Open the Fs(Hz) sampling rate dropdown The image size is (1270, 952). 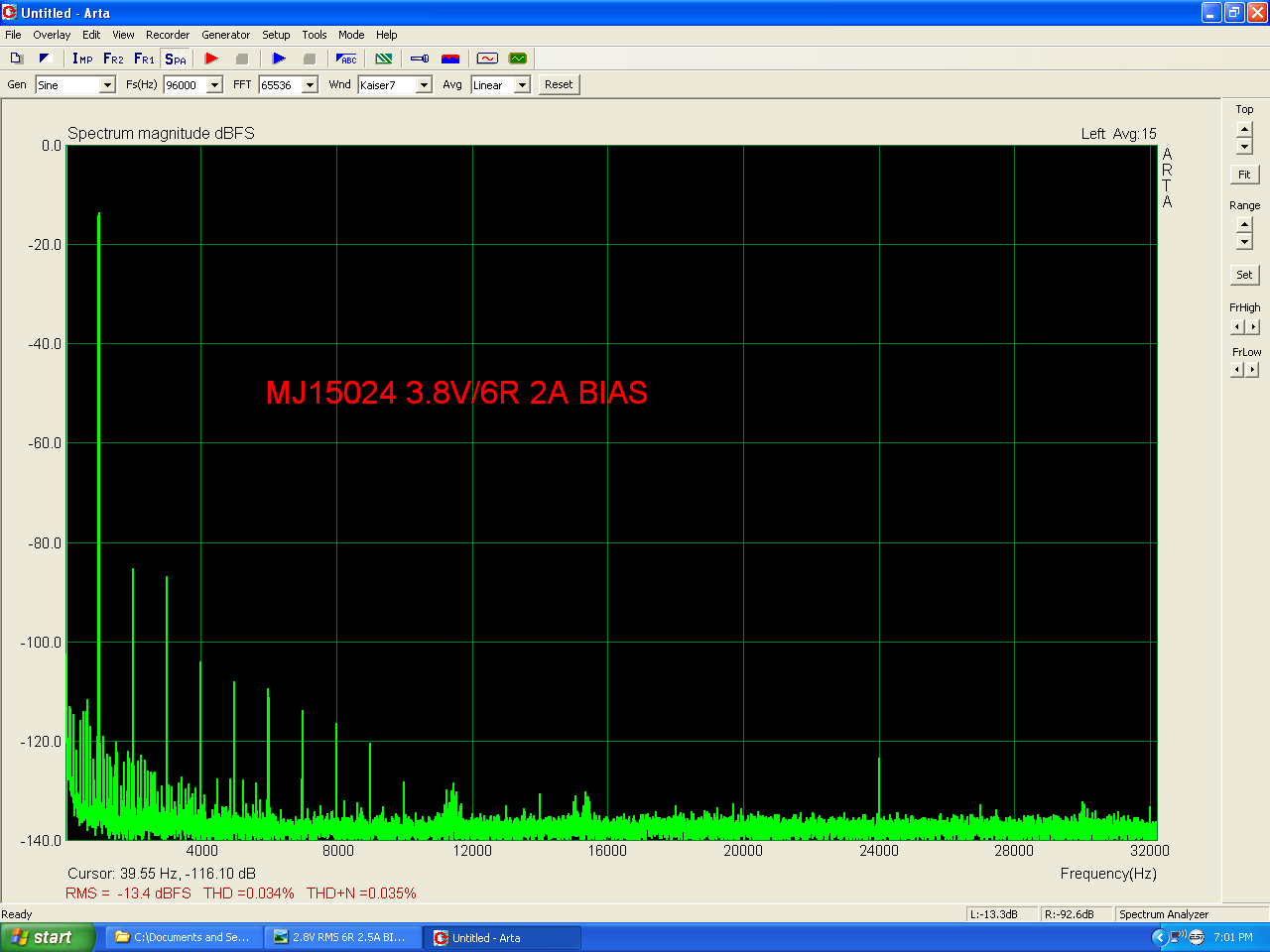[x=214, y=85]
